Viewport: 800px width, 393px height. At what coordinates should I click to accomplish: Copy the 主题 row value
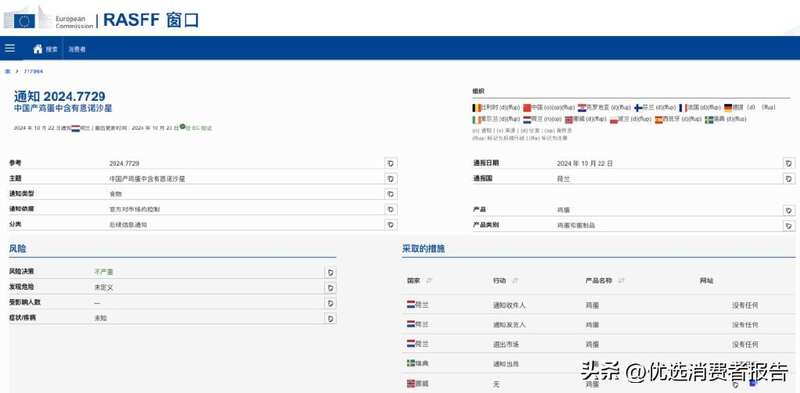pyautogui.click(x=390, y=179)
